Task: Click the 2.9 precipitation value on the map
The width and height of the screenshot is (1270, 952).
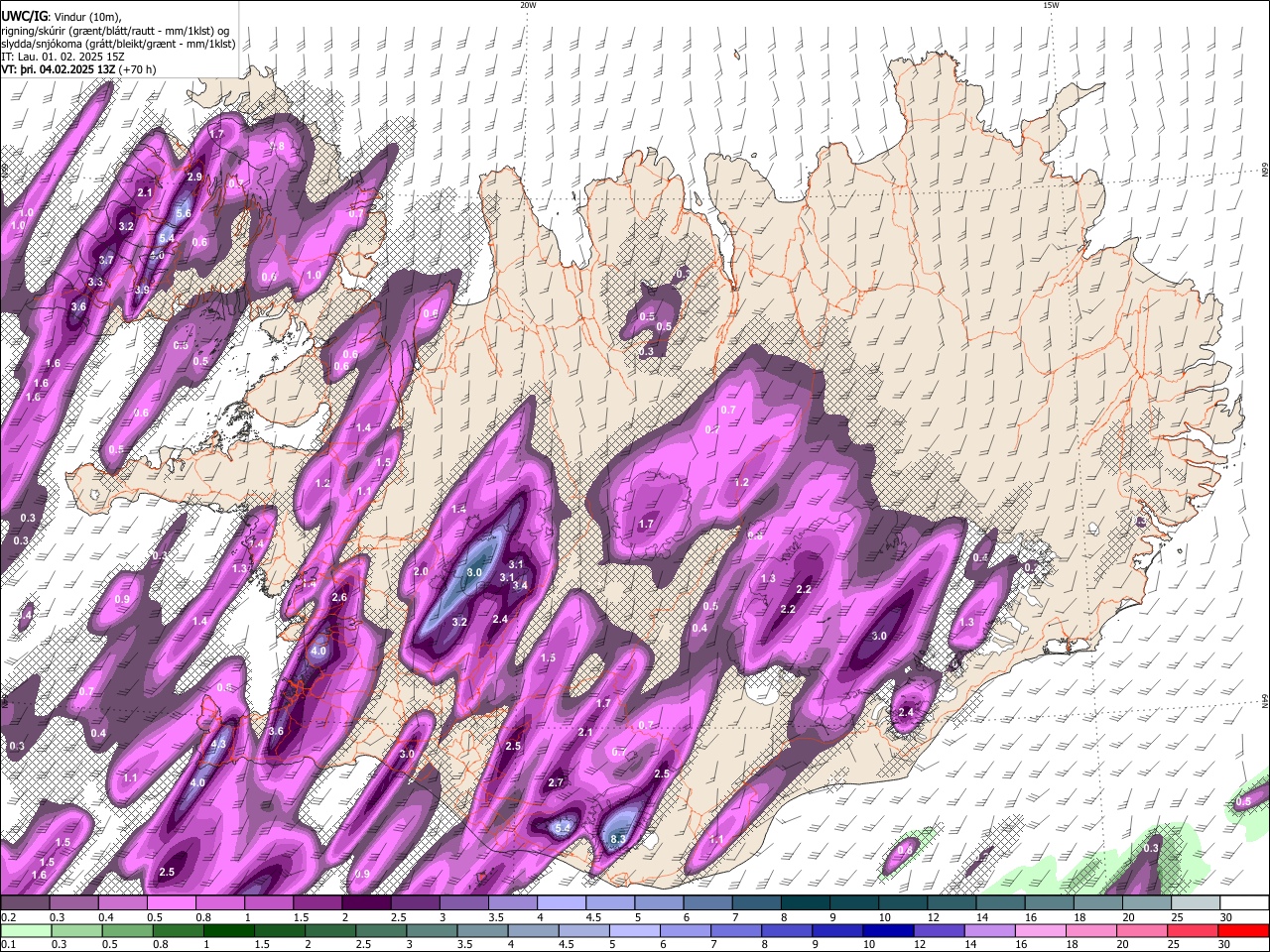Action: tap(194, 177)
